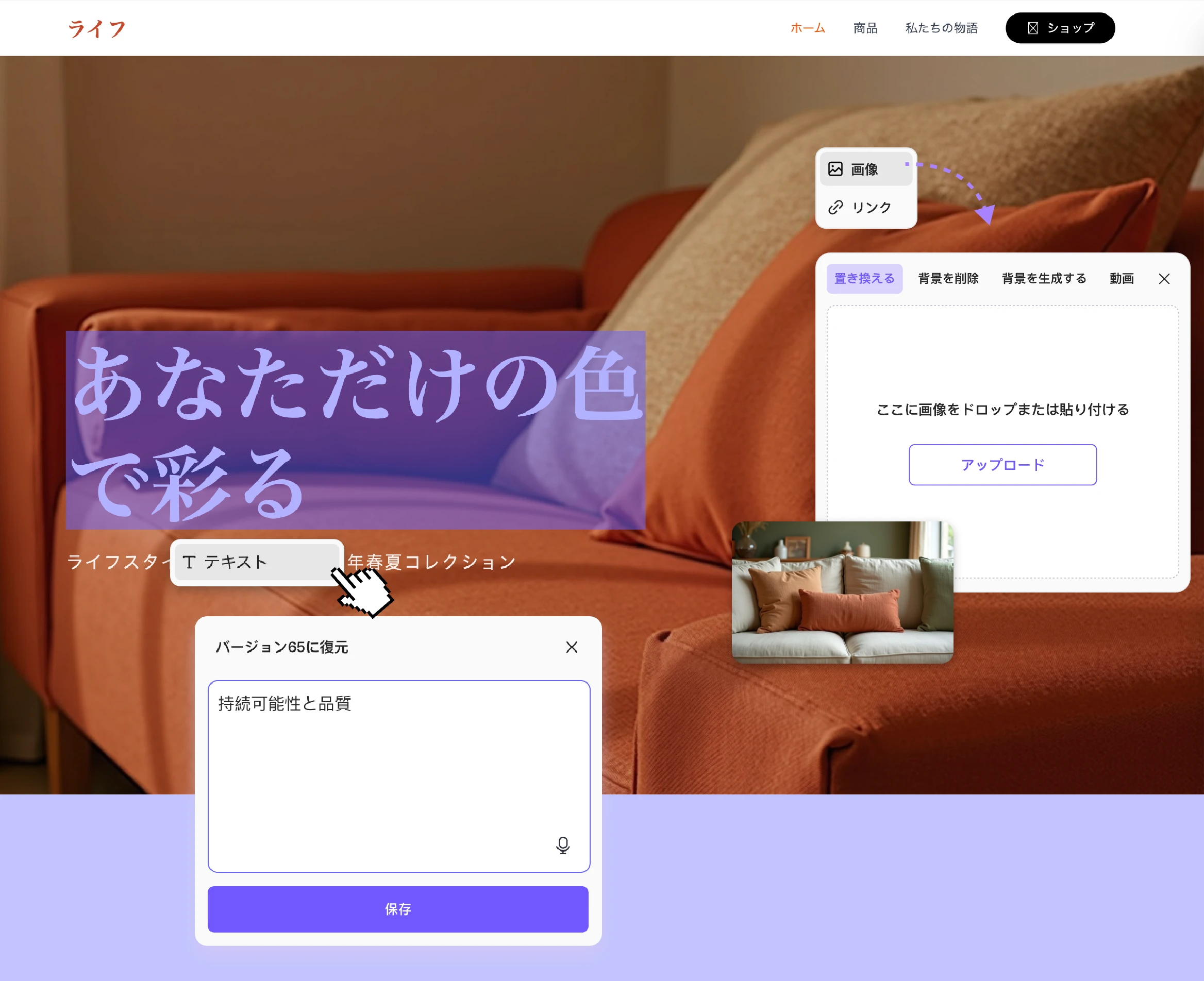Click the ライフ logo
The height and width of the screenshot is (981, 1204).
click(x=97, y=28)
